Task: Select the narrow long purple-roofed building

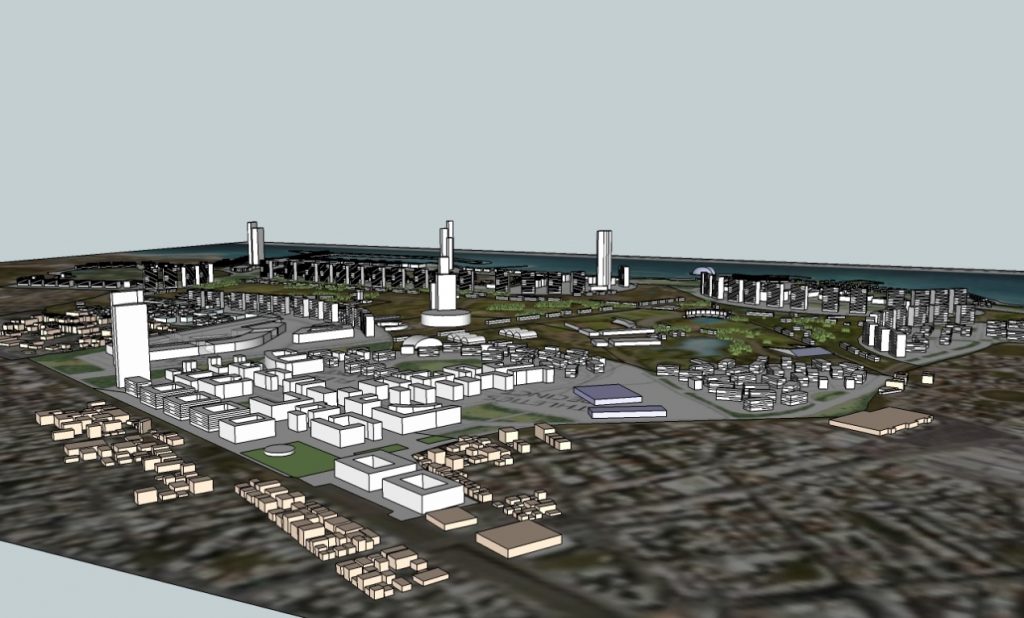Action: pyautogui.click(x=627, y=412)
